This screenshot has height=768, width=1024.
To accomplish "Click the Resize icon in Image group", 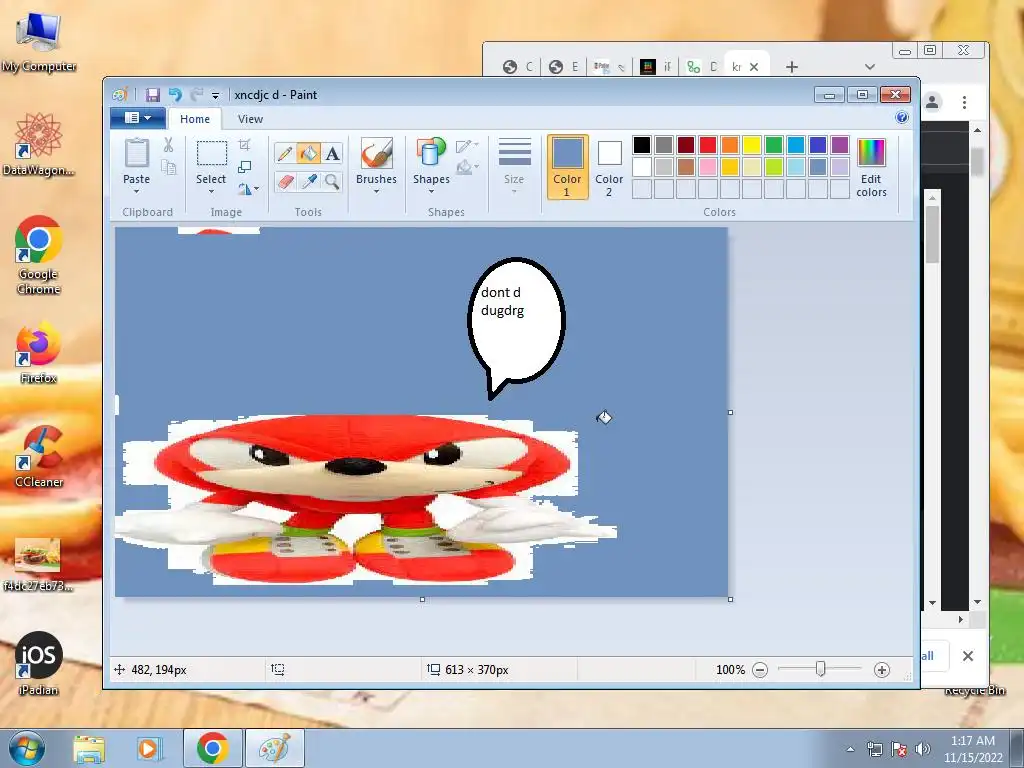I will [x=245, y=167].
